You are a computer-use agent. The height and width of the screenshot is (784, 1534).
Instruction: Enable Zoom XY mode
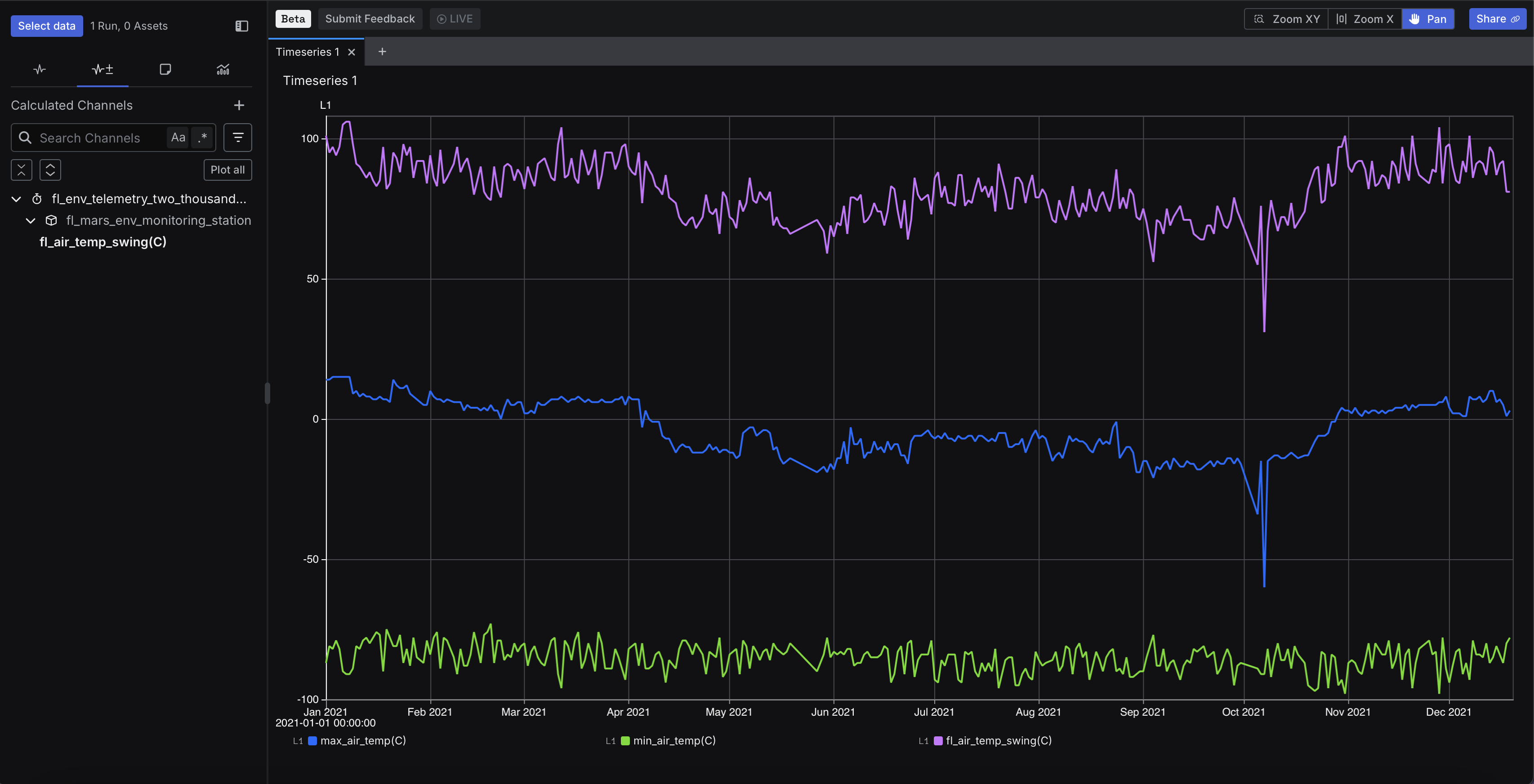click(1286, 19)
